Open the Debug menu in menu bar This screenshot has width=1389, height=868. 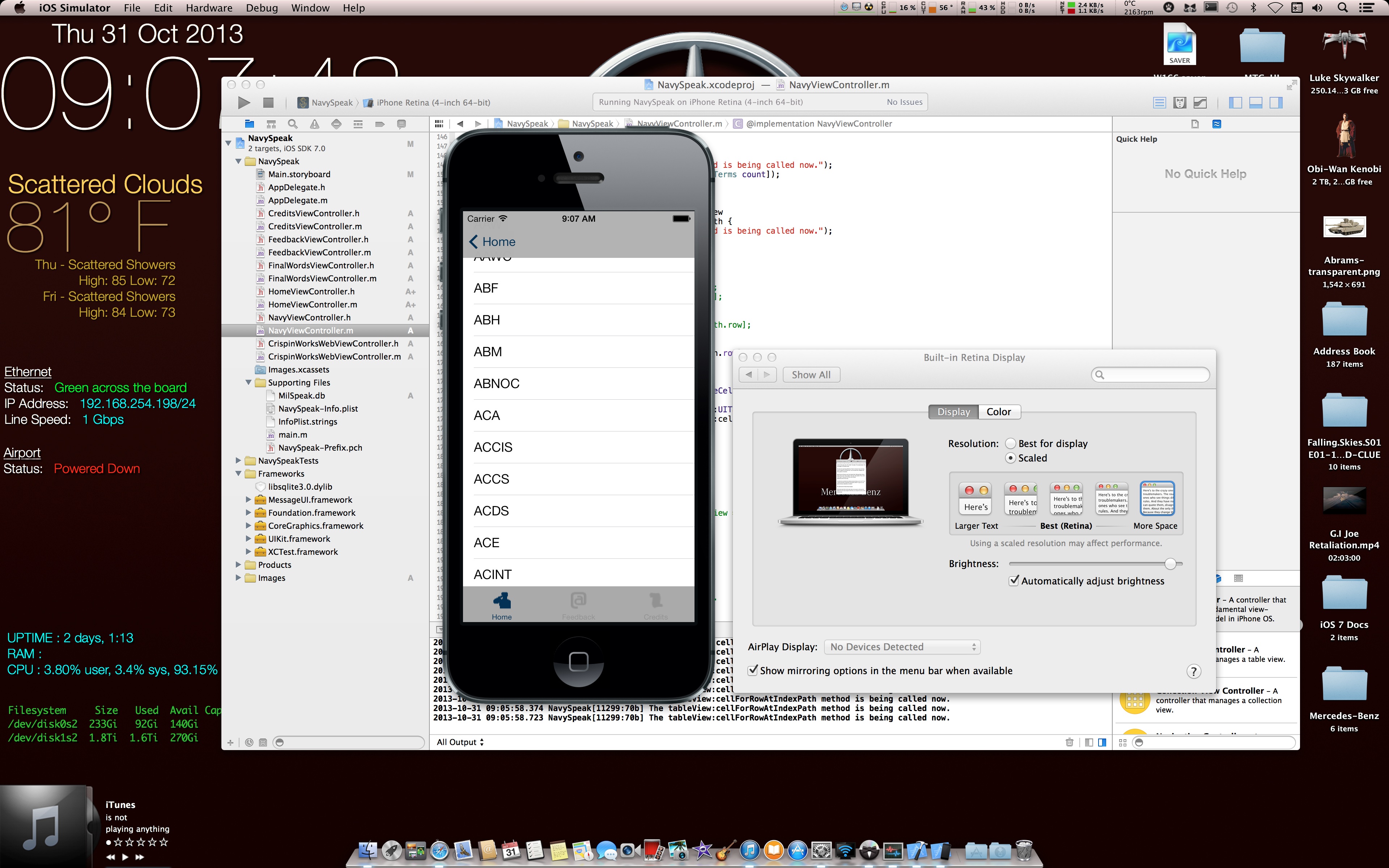(x=262, y=8)
